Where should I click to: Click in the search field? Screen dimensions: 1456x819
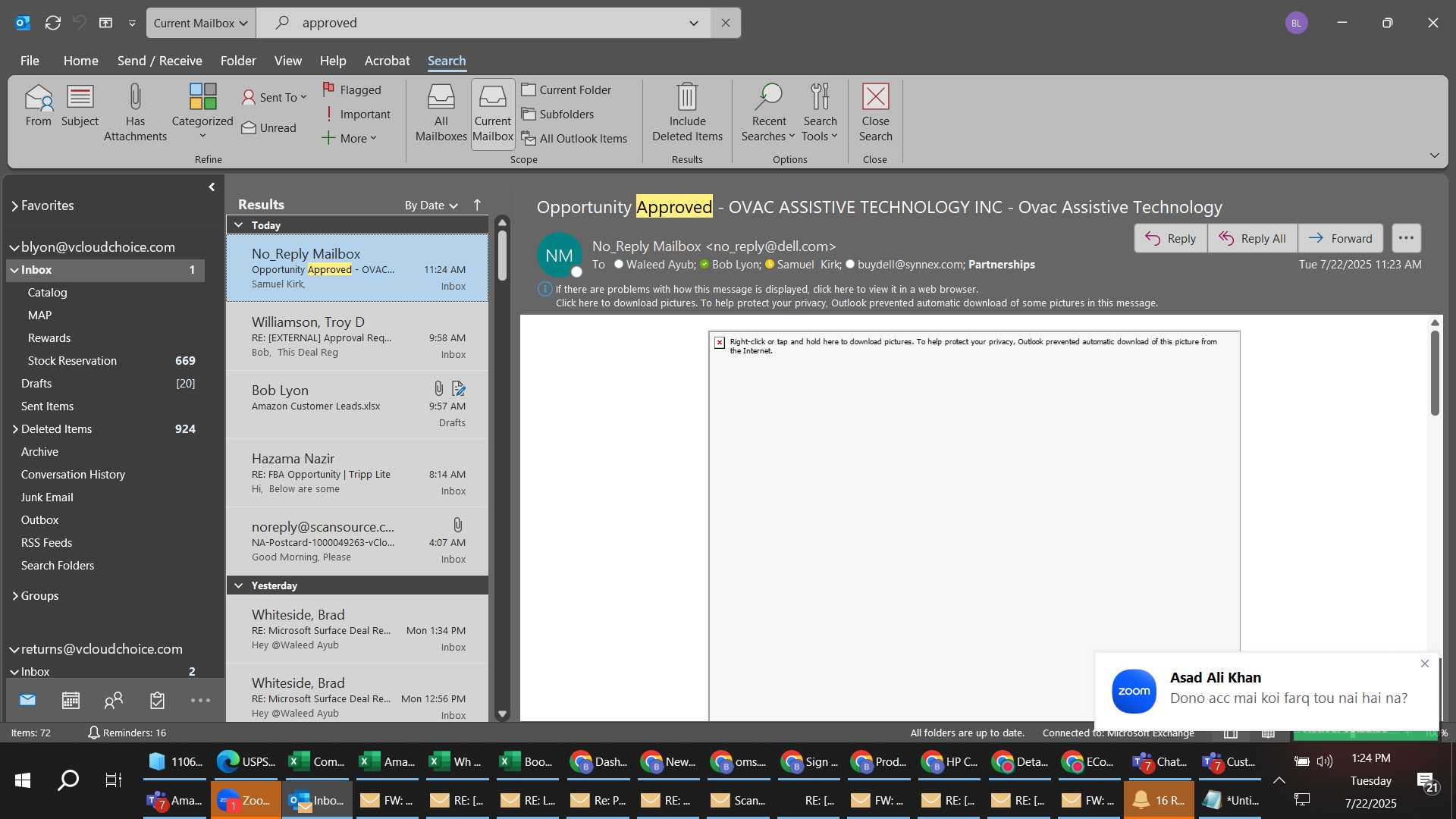coord(485,23)
